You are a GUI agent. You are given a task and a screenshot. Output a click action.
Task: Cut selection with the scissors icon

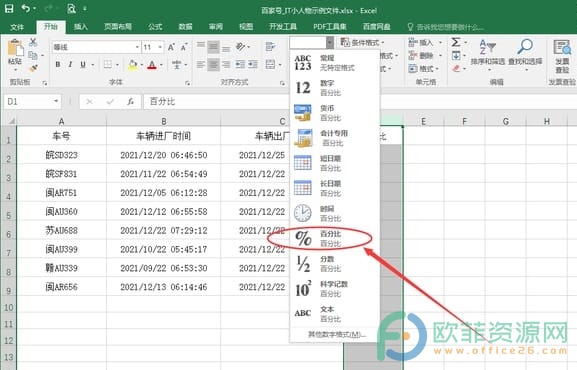(x=33, y=42)
